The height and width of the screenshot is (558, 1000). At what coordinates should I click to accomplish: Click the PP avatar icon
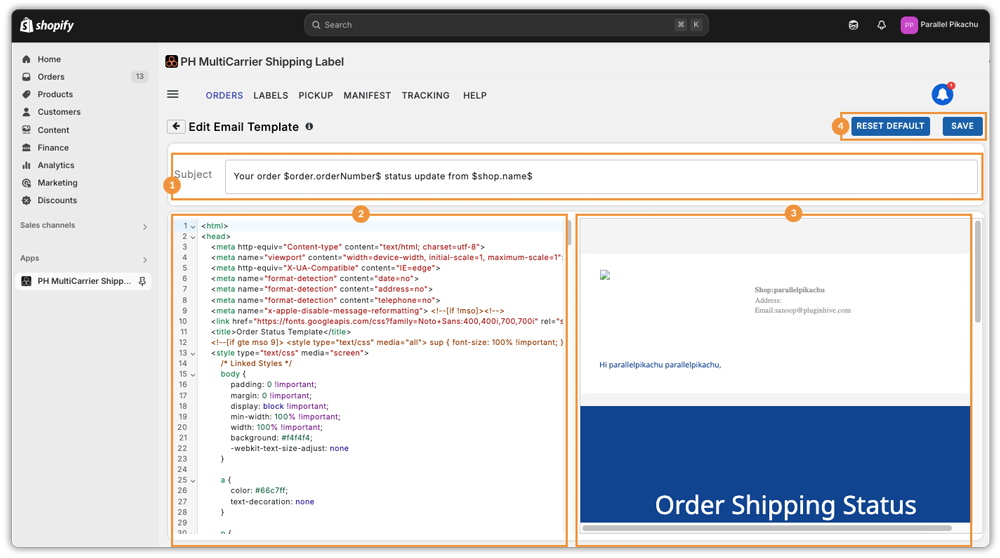pos(909,25)
